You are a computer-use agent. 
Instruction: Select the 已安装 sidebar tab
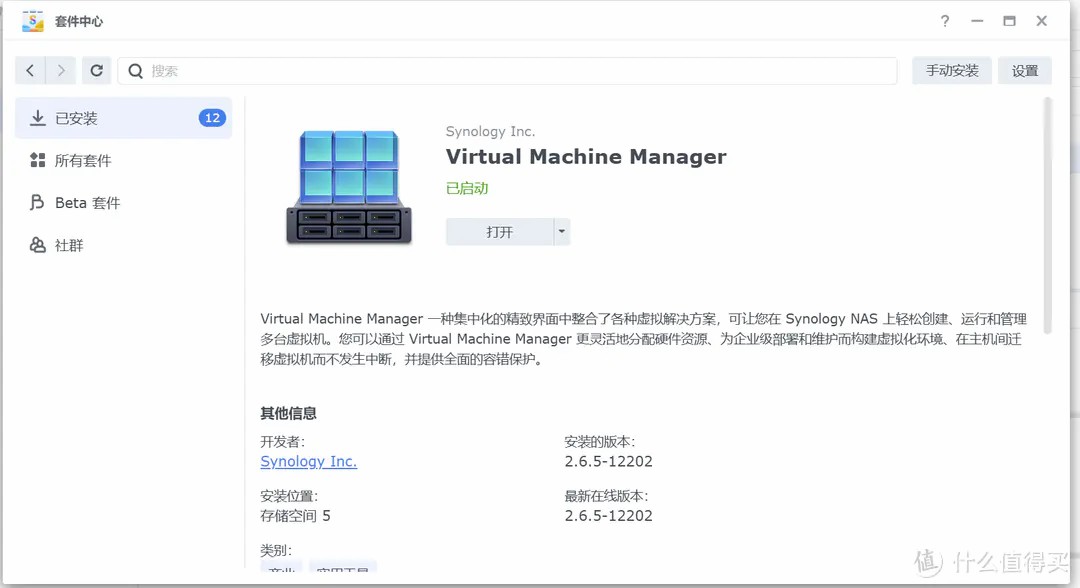point(123,118)
